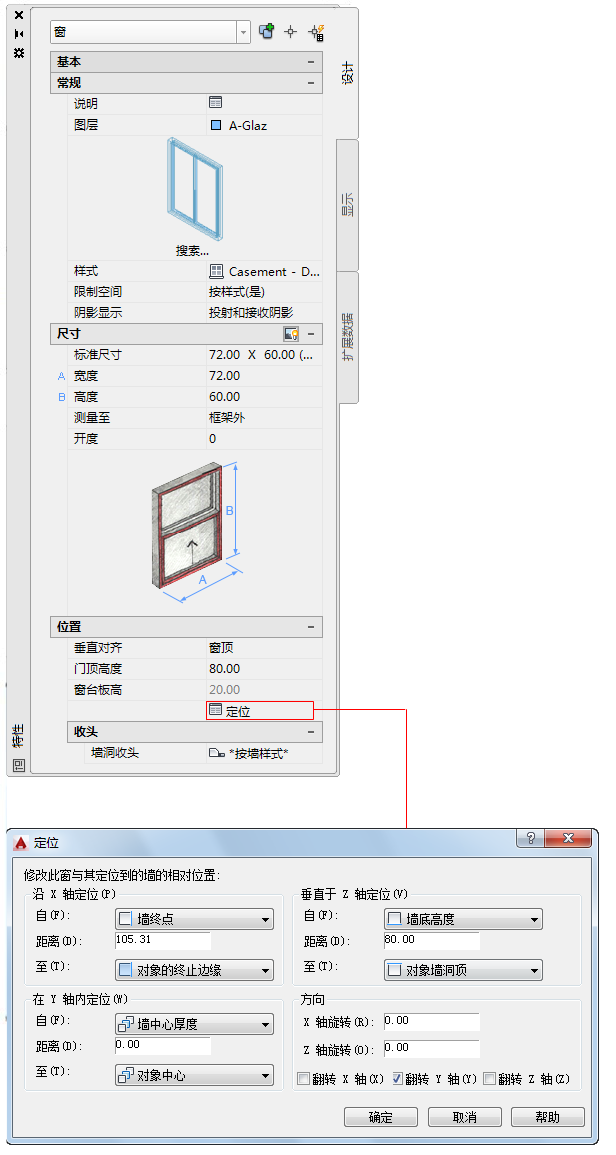Switch to the 显示 tab

tap(348, 205)
